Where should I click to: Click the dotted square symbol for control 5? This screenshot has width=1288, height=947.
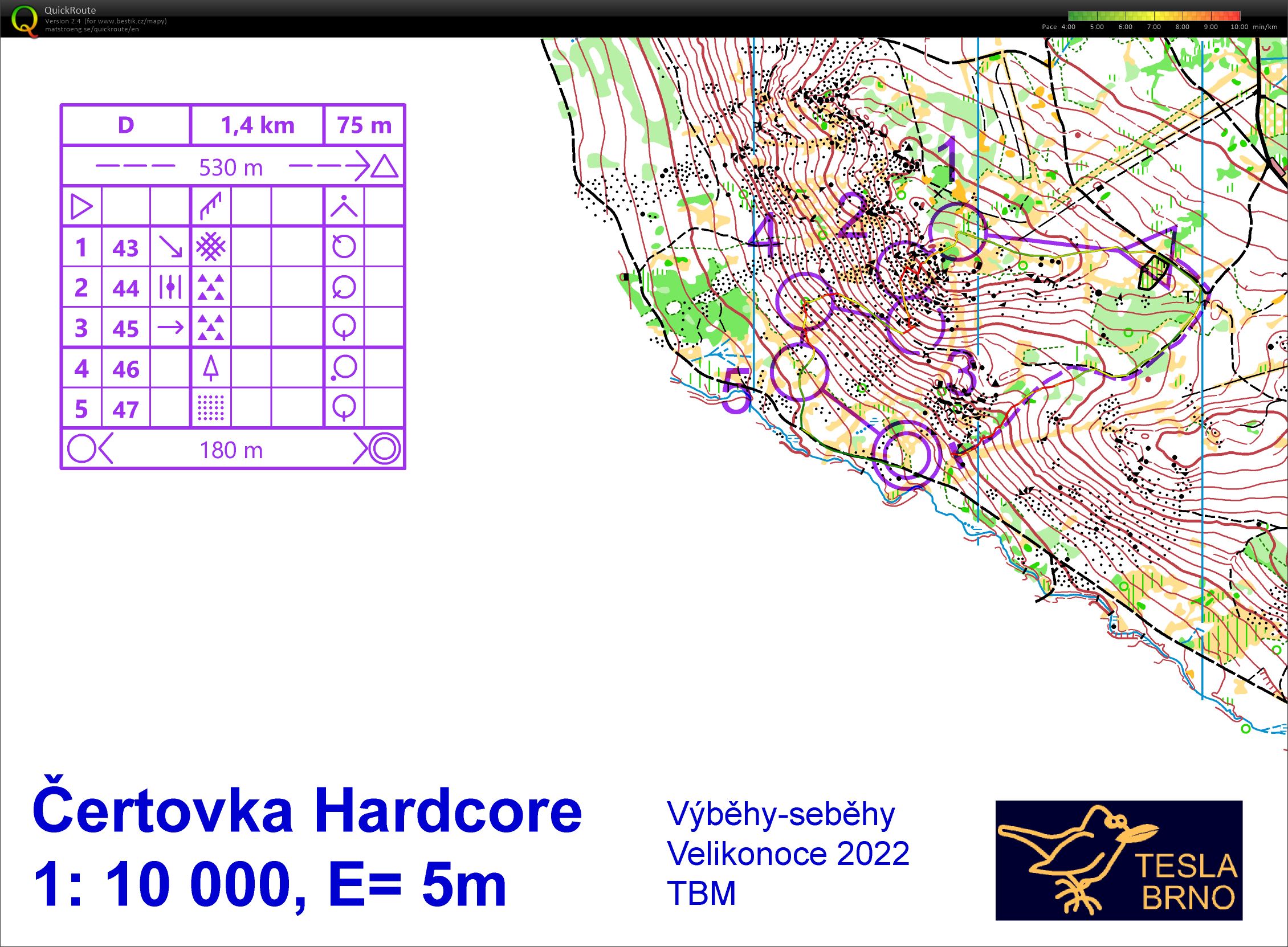211,408
